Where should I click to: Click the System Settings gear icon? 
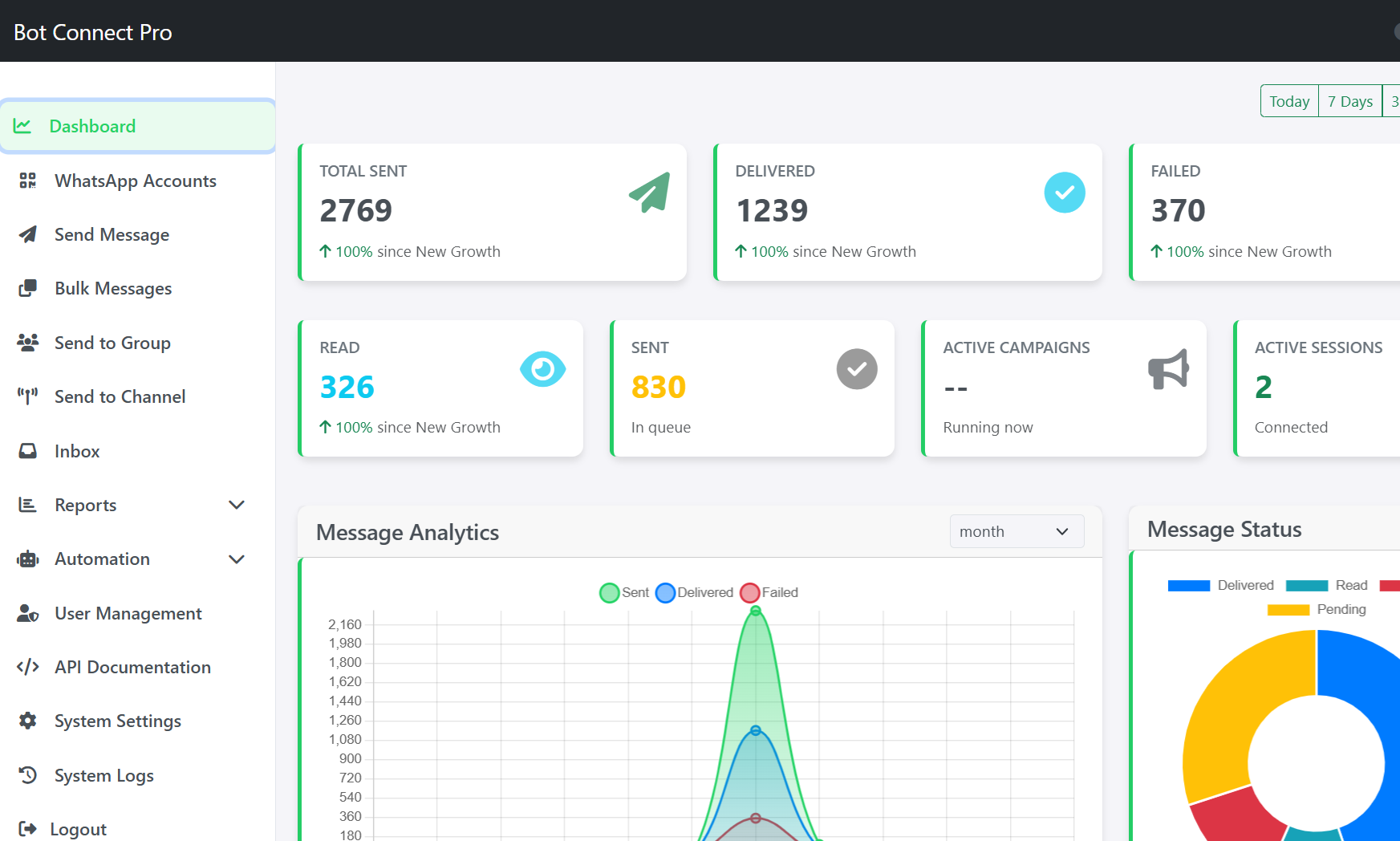28,721
